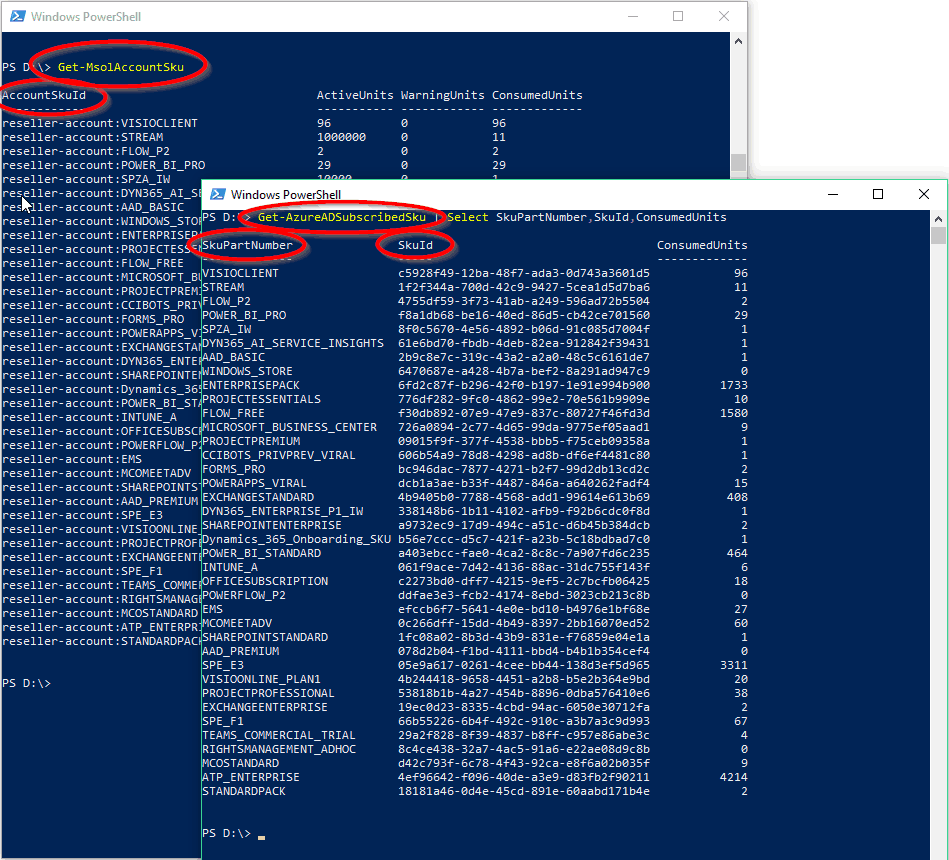Click the back window bottom PS D:\> prompt
The height and width of the screenshot is (860, 949).
coord(26,683)
